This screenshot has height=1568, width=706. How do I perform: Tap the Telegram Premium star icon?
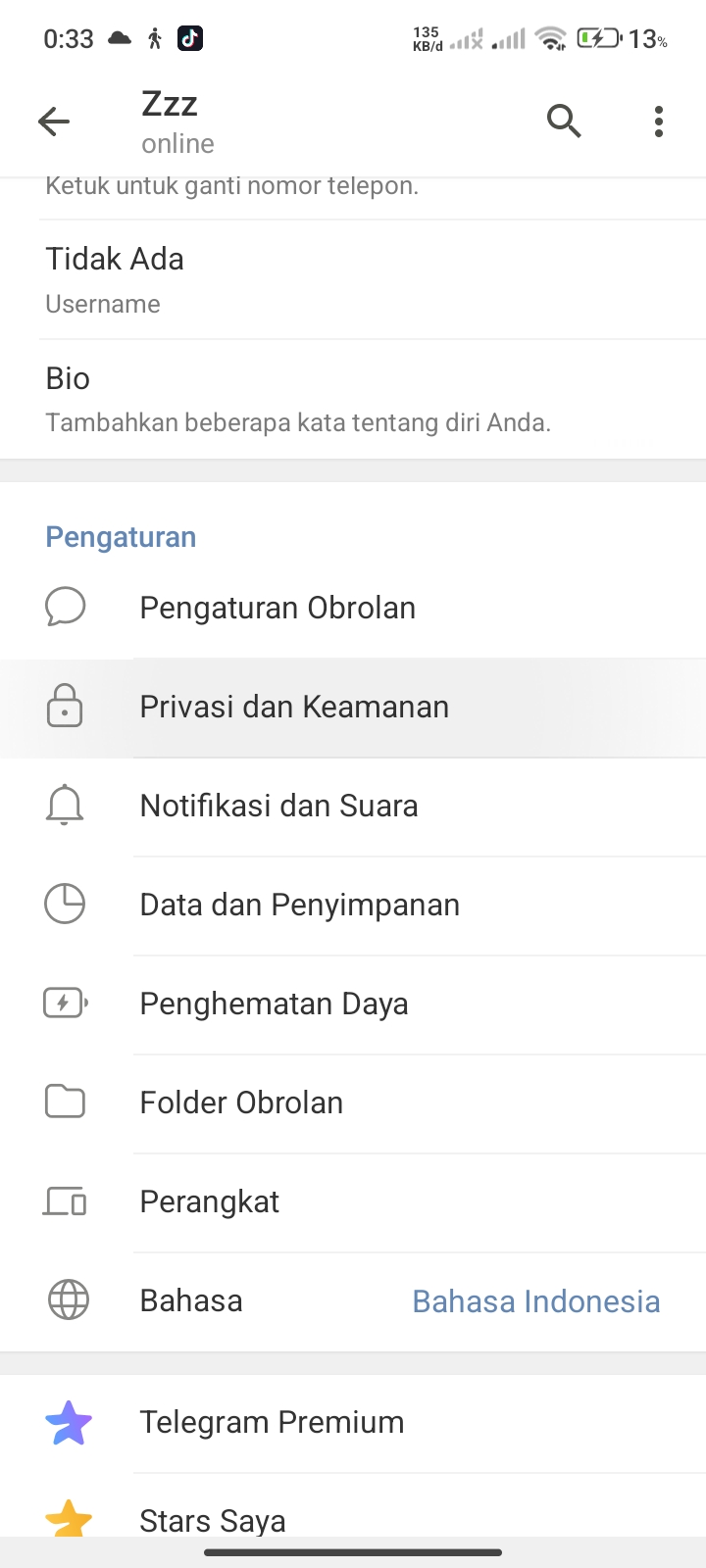point(68,1423)
